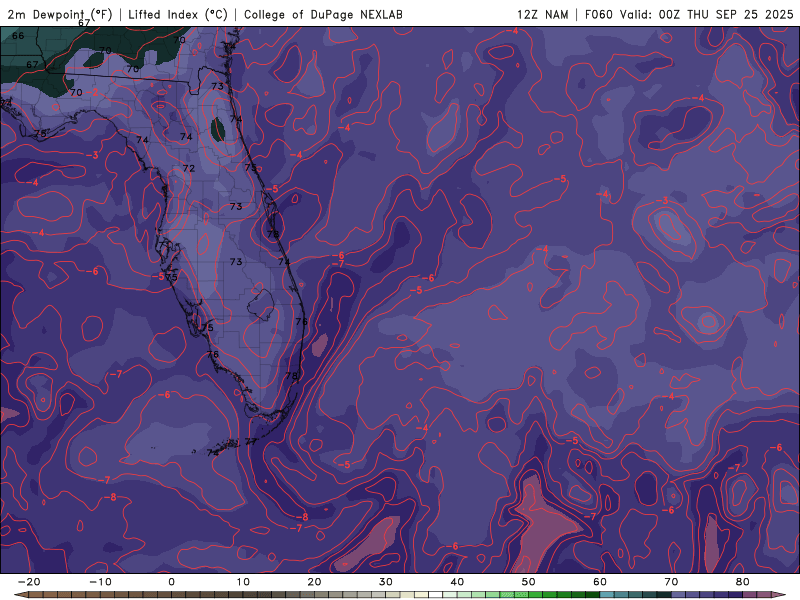Screen dimensions: 800x600
Task: Click the 50 label on the color scale
Action: click(529, 582)
